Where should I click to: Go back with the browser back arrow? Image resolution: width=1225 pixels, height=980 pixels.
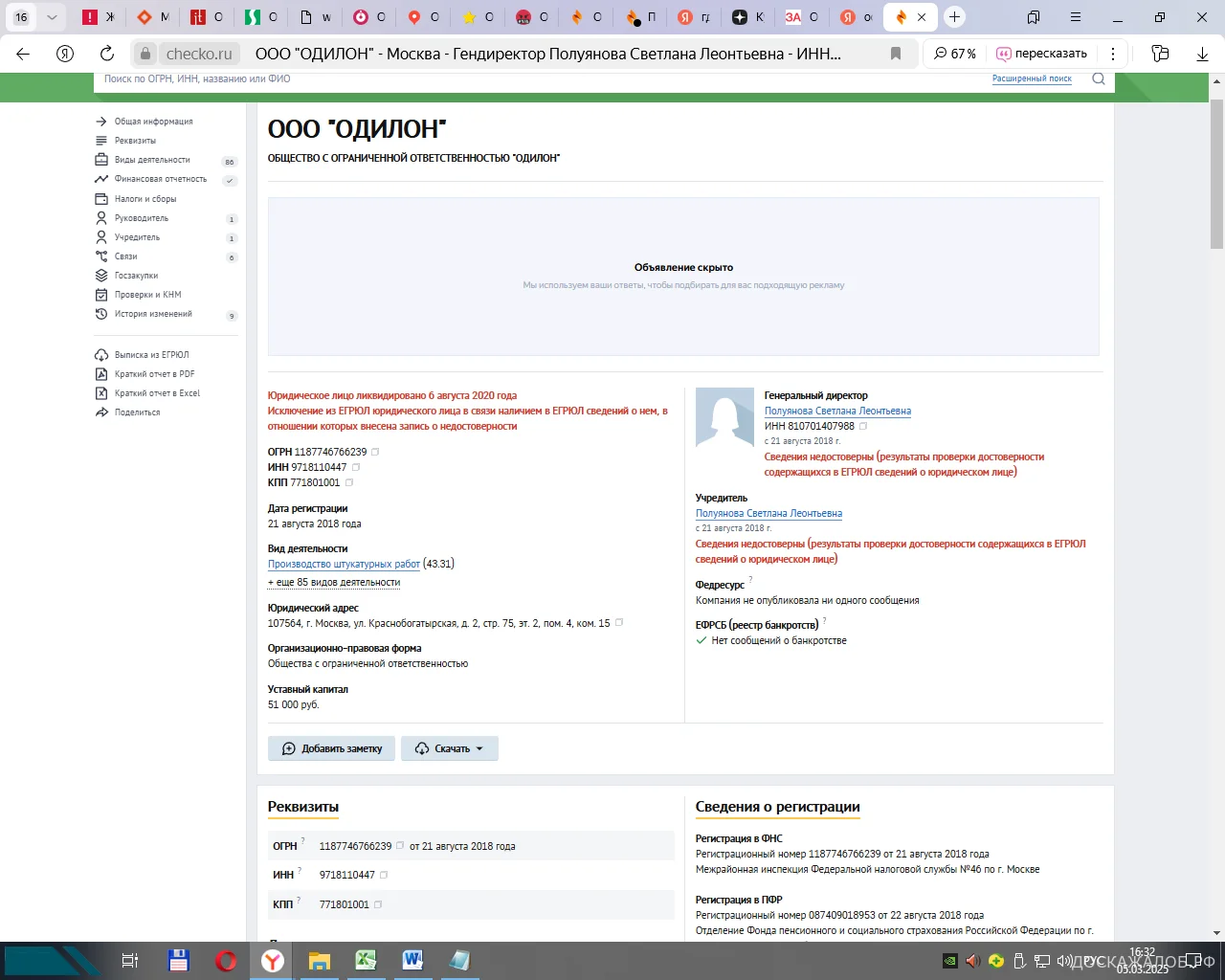(x=24, y=54)
